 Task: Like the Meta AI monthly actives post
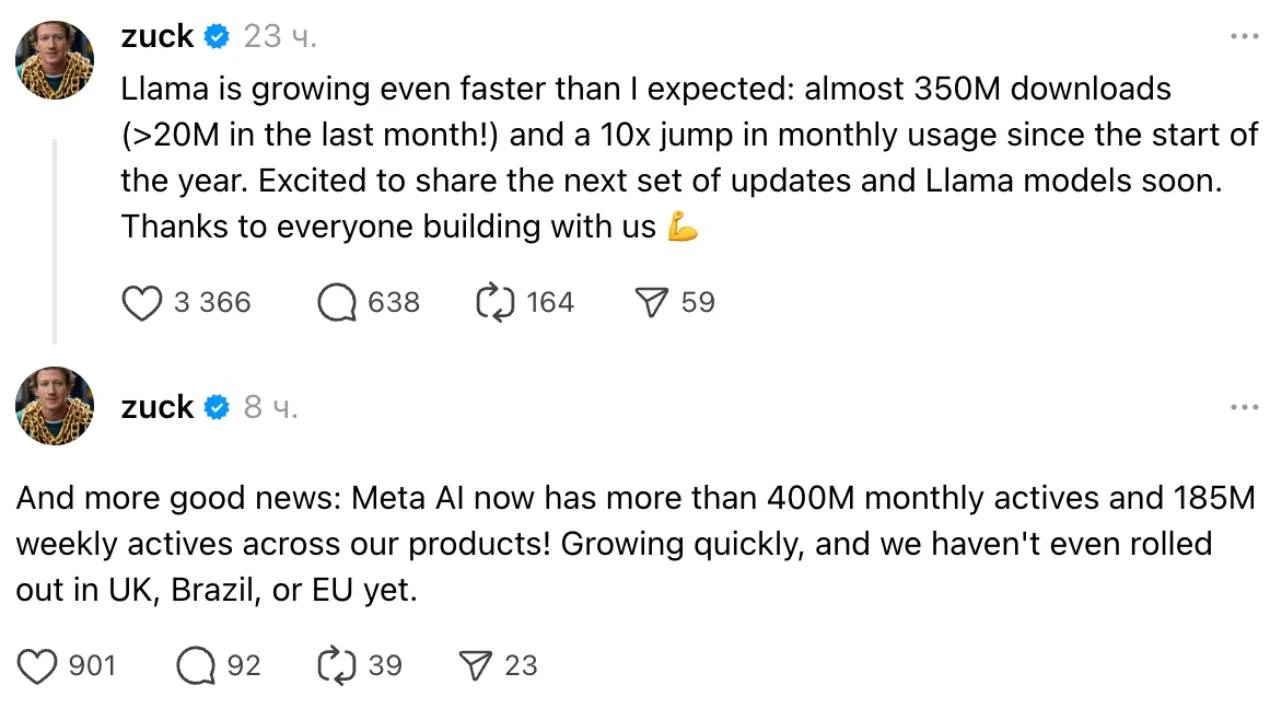click(x=38, y=666)
